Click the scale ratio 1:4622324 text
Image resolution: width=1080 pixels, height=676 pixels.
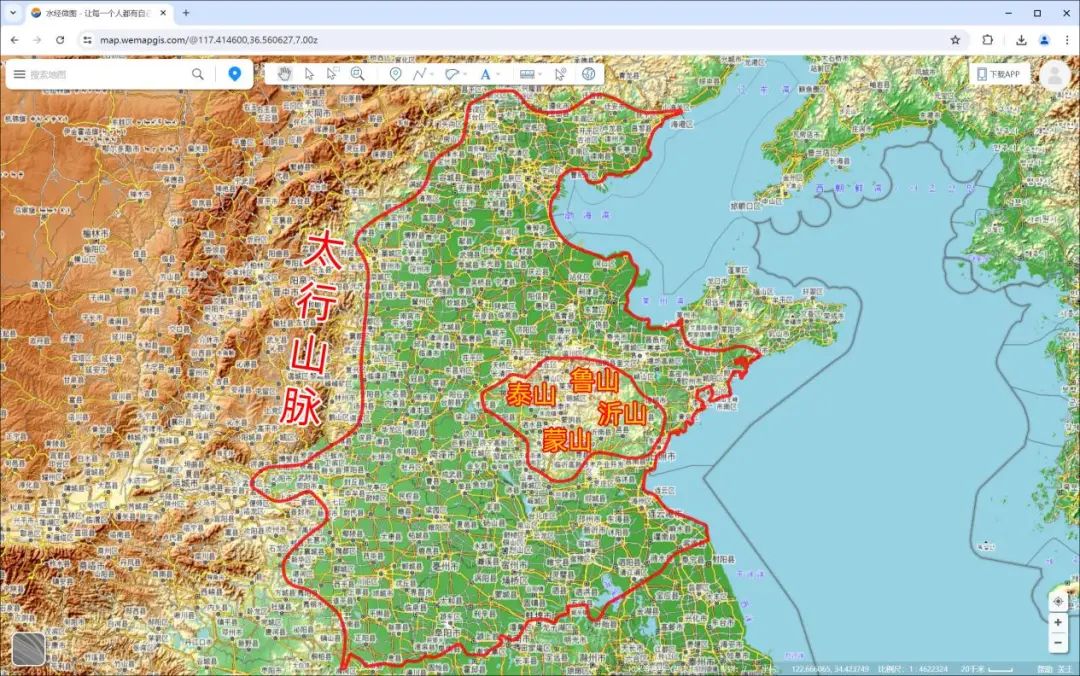tap(912, 669)
